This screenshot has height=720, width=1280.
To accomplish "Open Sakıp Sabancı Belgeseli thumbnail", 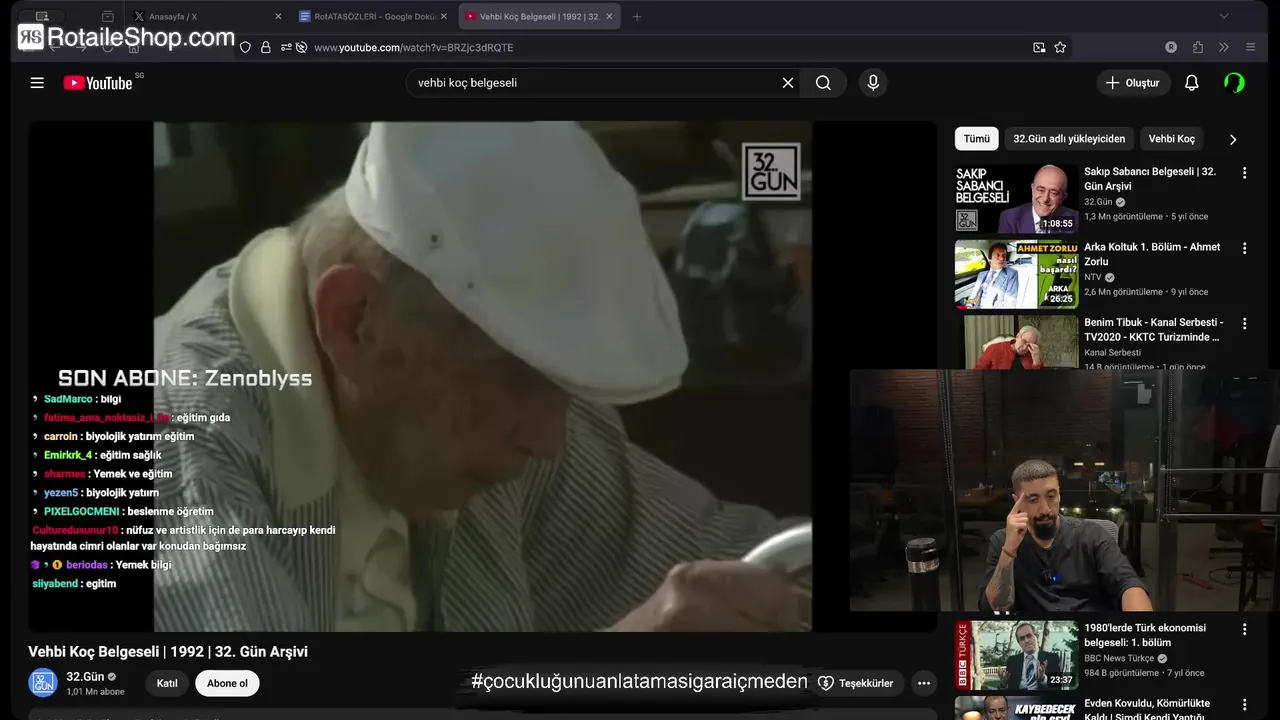I will click(x=1016, y=199).
